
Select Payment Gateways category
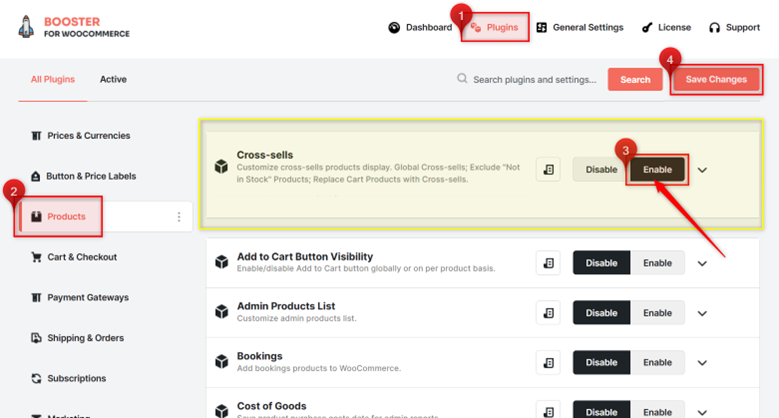[x=80, y=297]
